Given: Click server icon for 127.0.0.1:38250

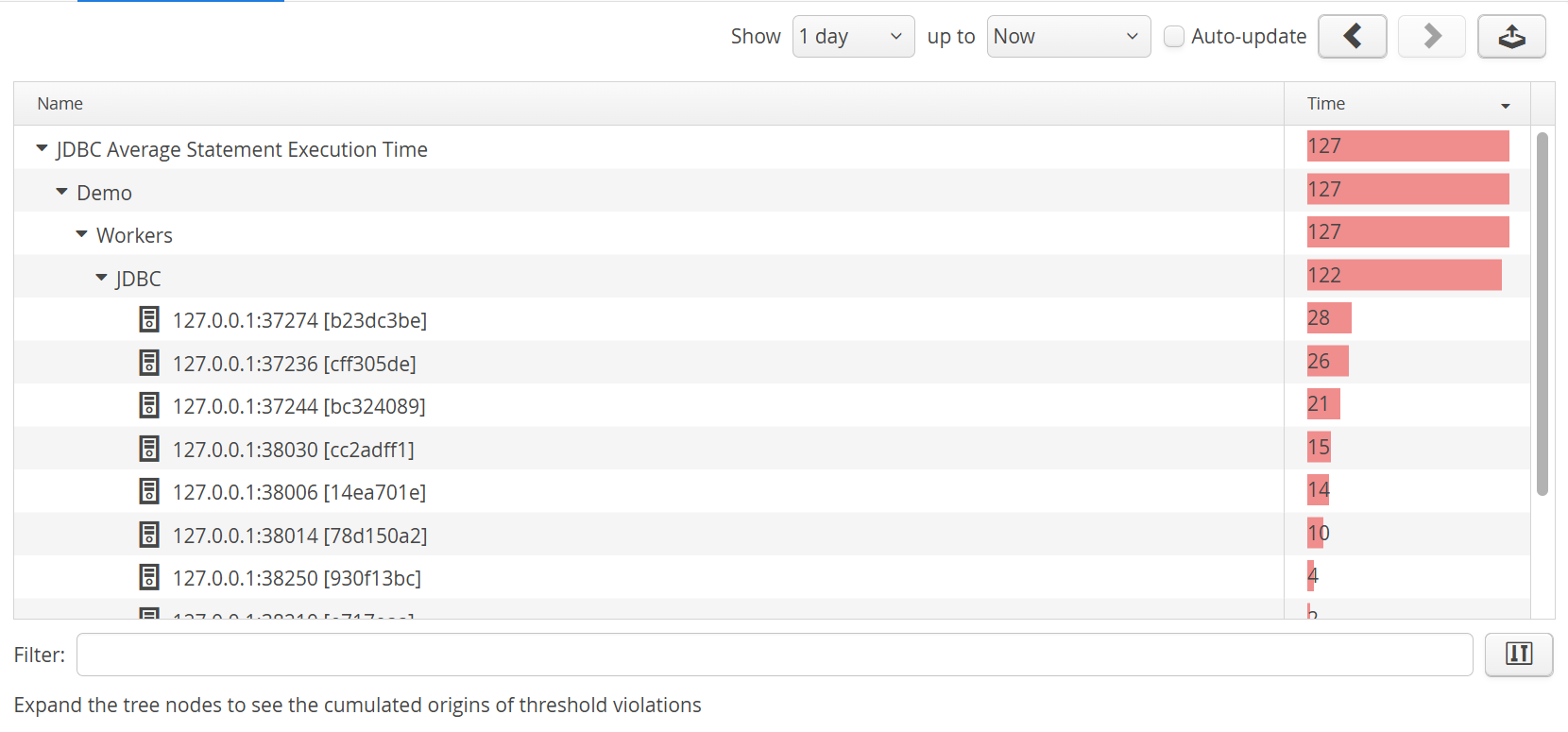Looking at the screenshot, I should click(x=149, y=577).
